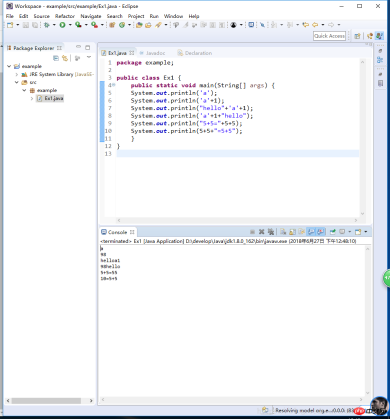Image resolution: width=390 pixels, height=419 pixels.
Task: Toggle Show Console on Standard Error change
Action: (x=321, y=232)
